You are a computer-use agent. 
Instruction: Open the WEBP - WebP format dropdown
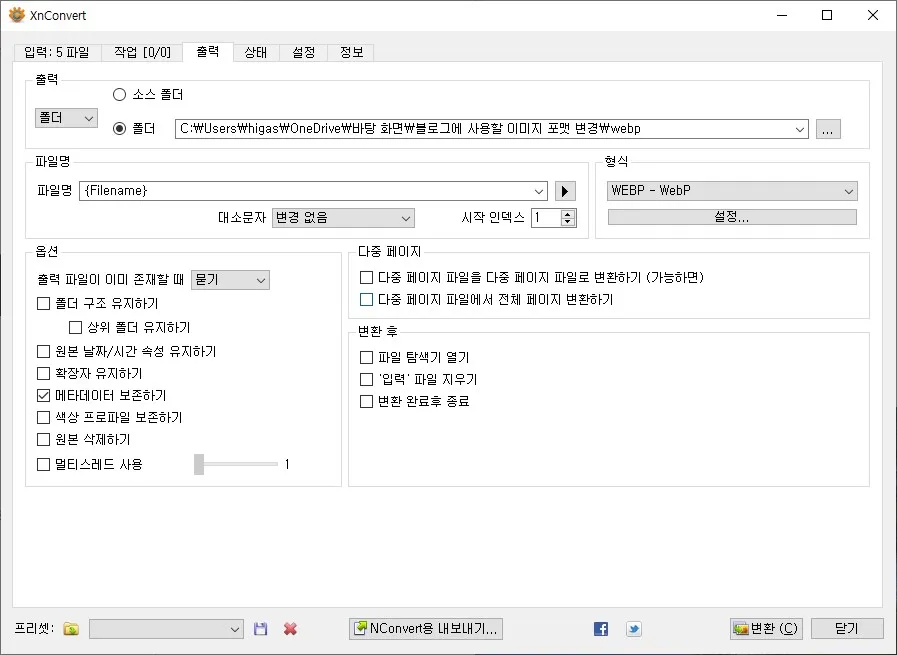pos(732,191)
